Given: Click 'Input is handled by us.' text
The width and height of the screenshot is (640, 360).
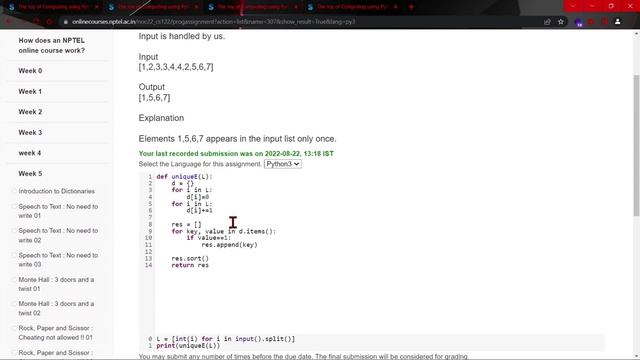Looking at the screenshot, I should pyautogui.click(x=182, y=36).
